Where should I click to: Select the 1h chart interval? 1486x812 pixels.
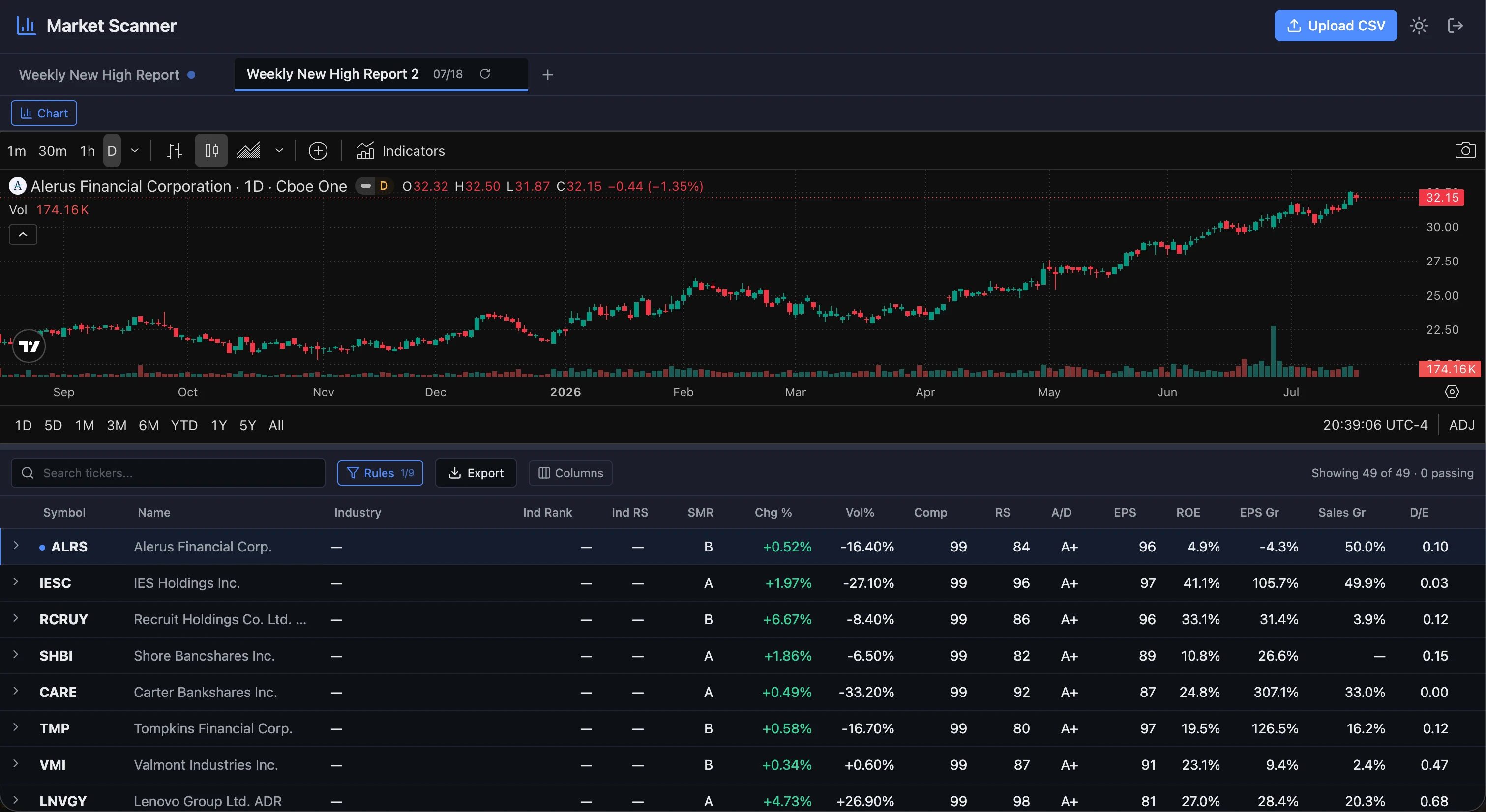click(x=87, y=151)
